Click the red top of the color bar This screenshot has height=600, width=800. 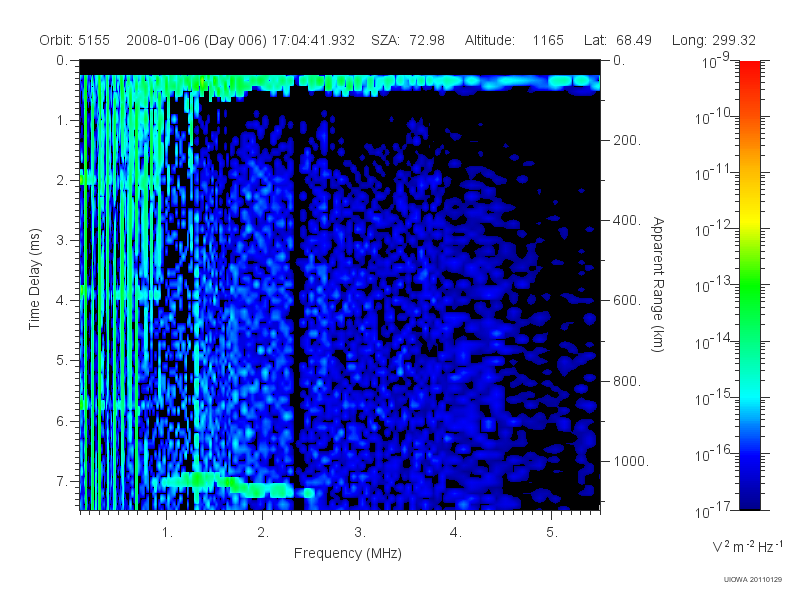pos(750,69)
